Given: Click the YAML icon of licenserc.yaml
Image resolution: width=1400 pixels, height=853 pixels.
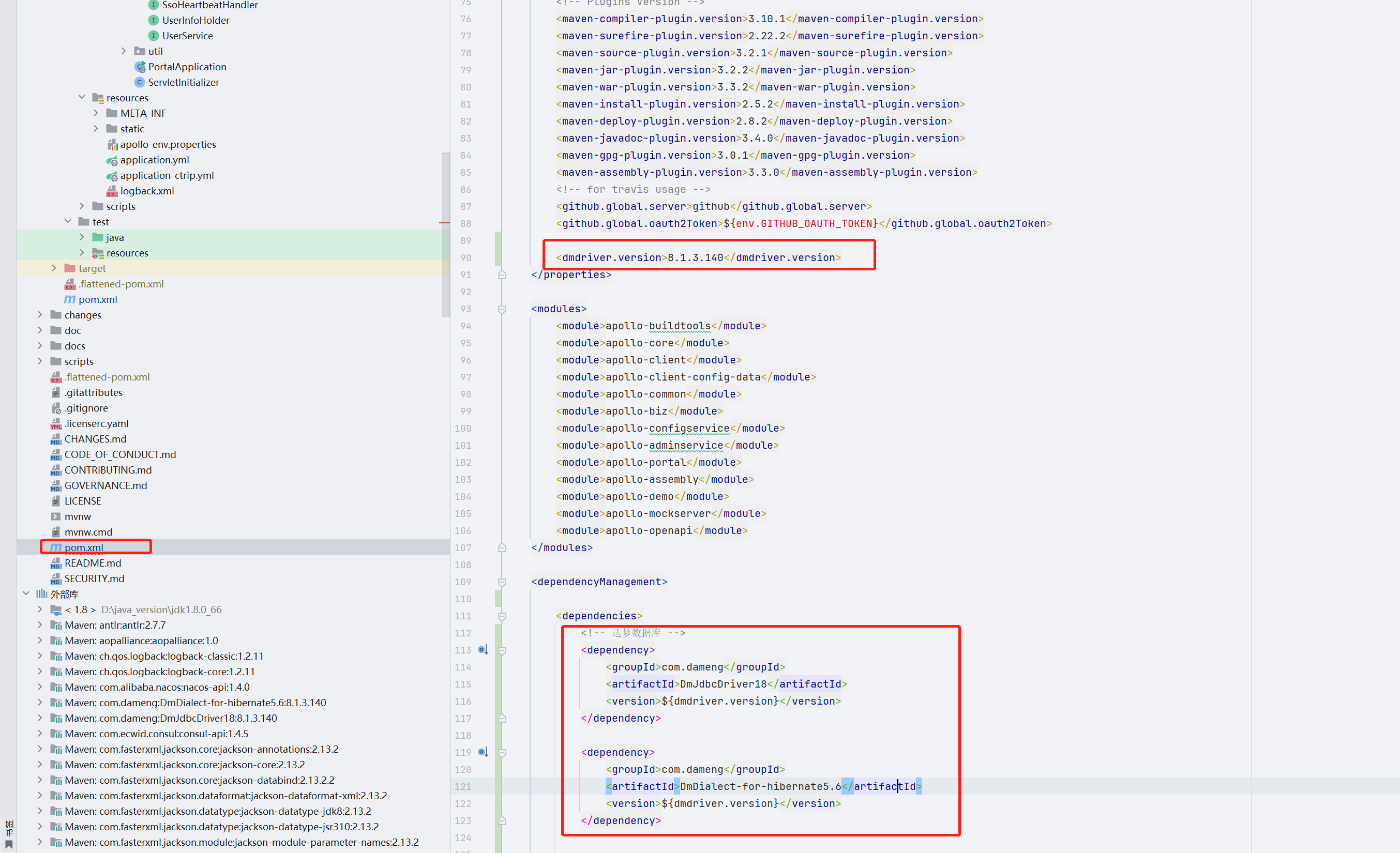Looking at the screenshot, I should coord(55,423).
